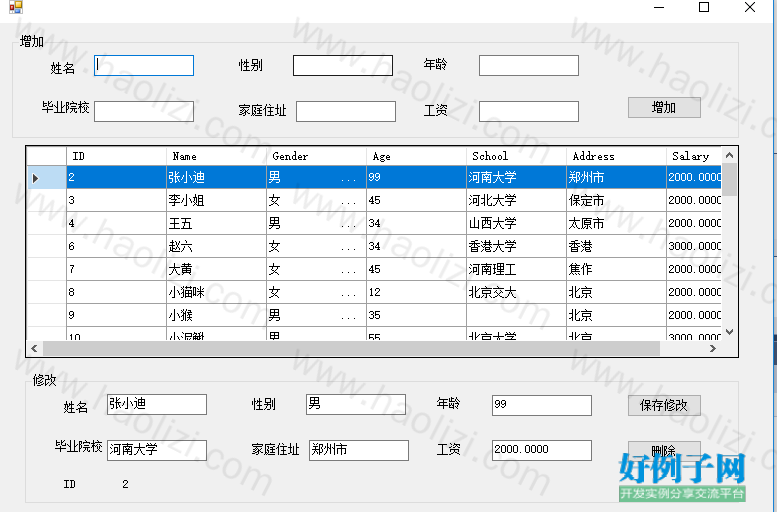Select the 大黄 name cell
777x512 pixels.
[x=217, y=269]
